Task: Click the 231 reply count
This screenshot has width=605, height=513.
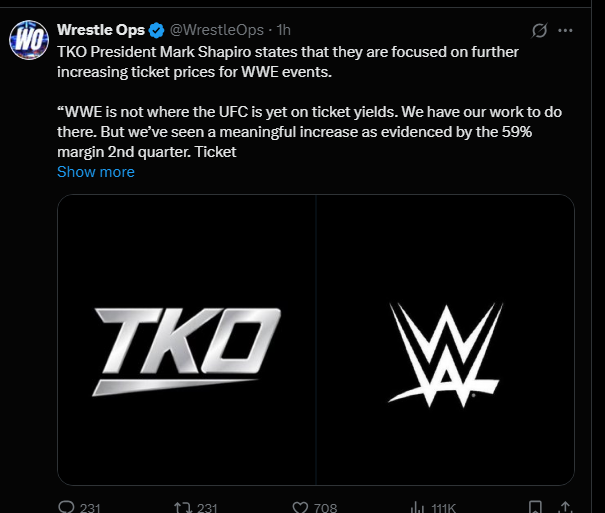Action: (x=91, y=507)
